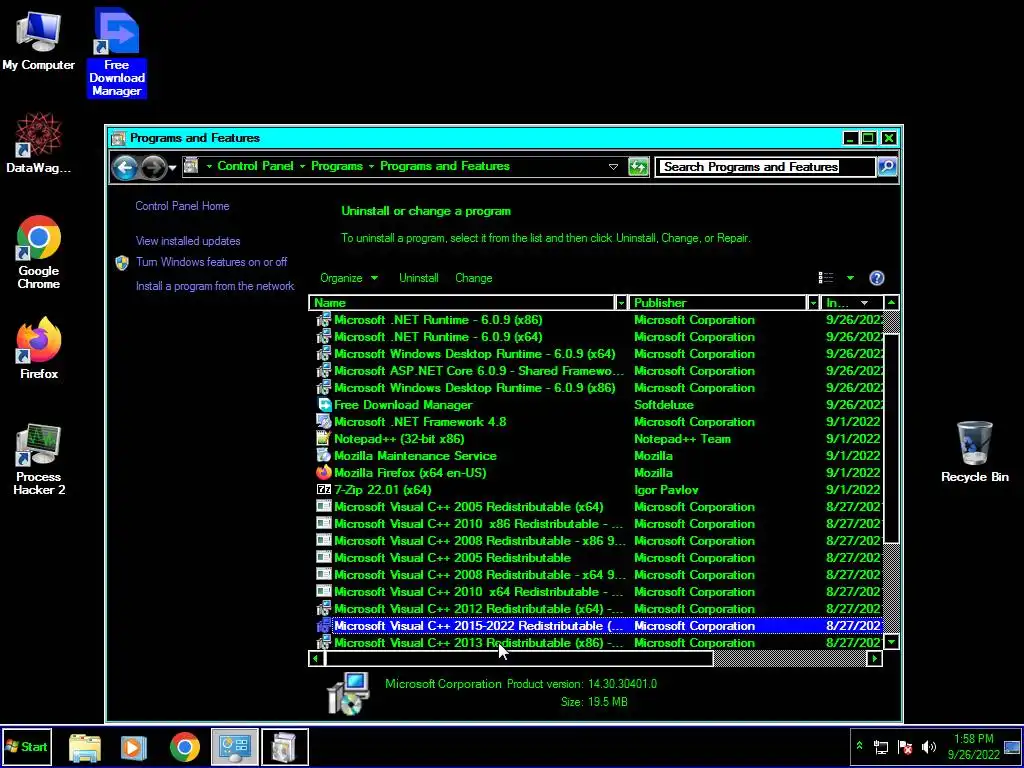
Task: Select Google Chrome desktop shortcut
Action: (39, 253)
